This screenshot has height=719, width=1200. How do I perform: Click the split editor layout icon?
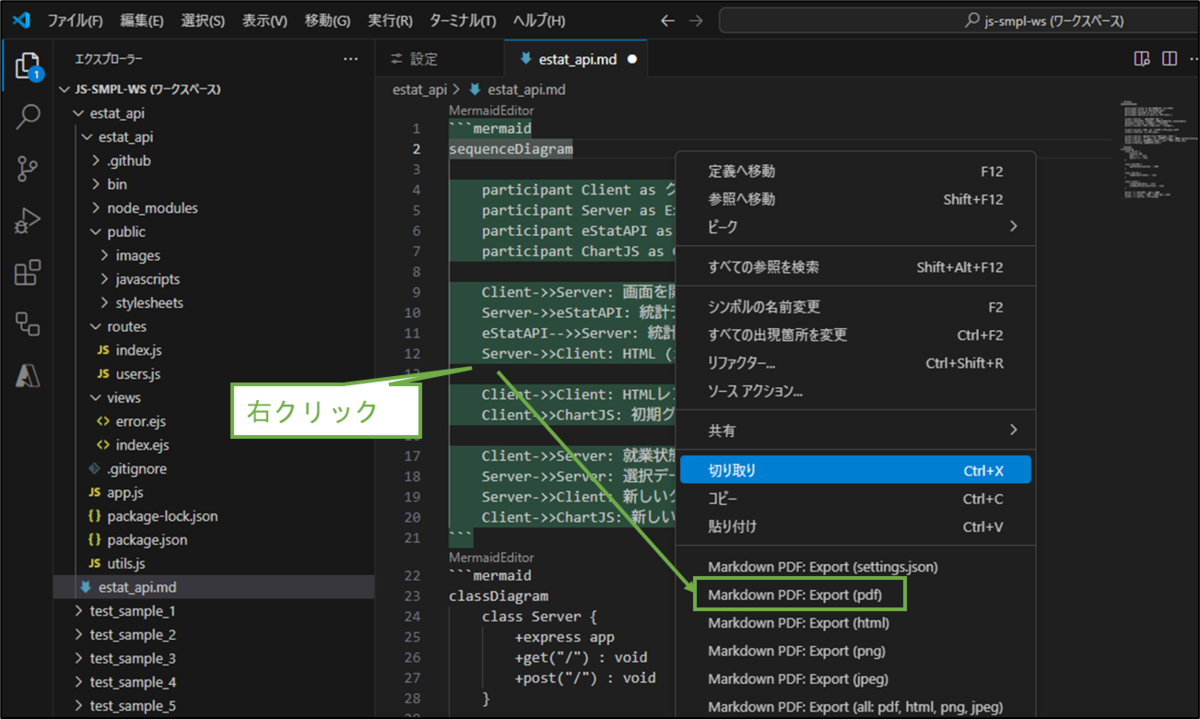click(x=1142, y=59)
